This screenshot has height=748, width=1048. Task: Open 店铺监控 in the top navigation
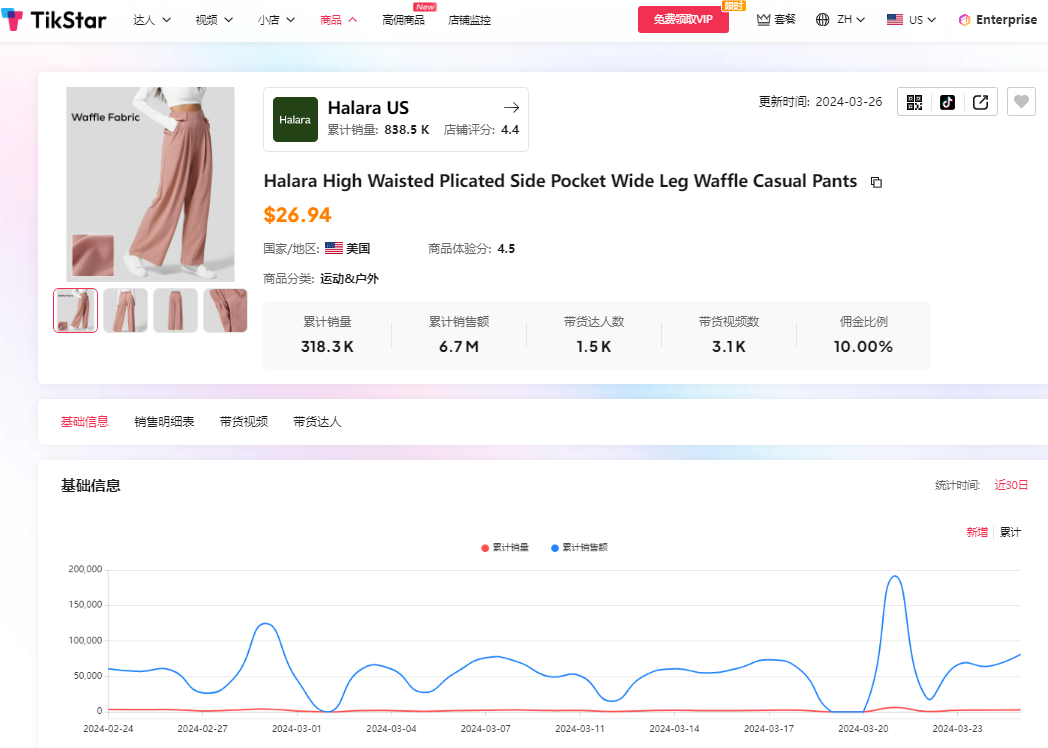(x=469, y=20)
